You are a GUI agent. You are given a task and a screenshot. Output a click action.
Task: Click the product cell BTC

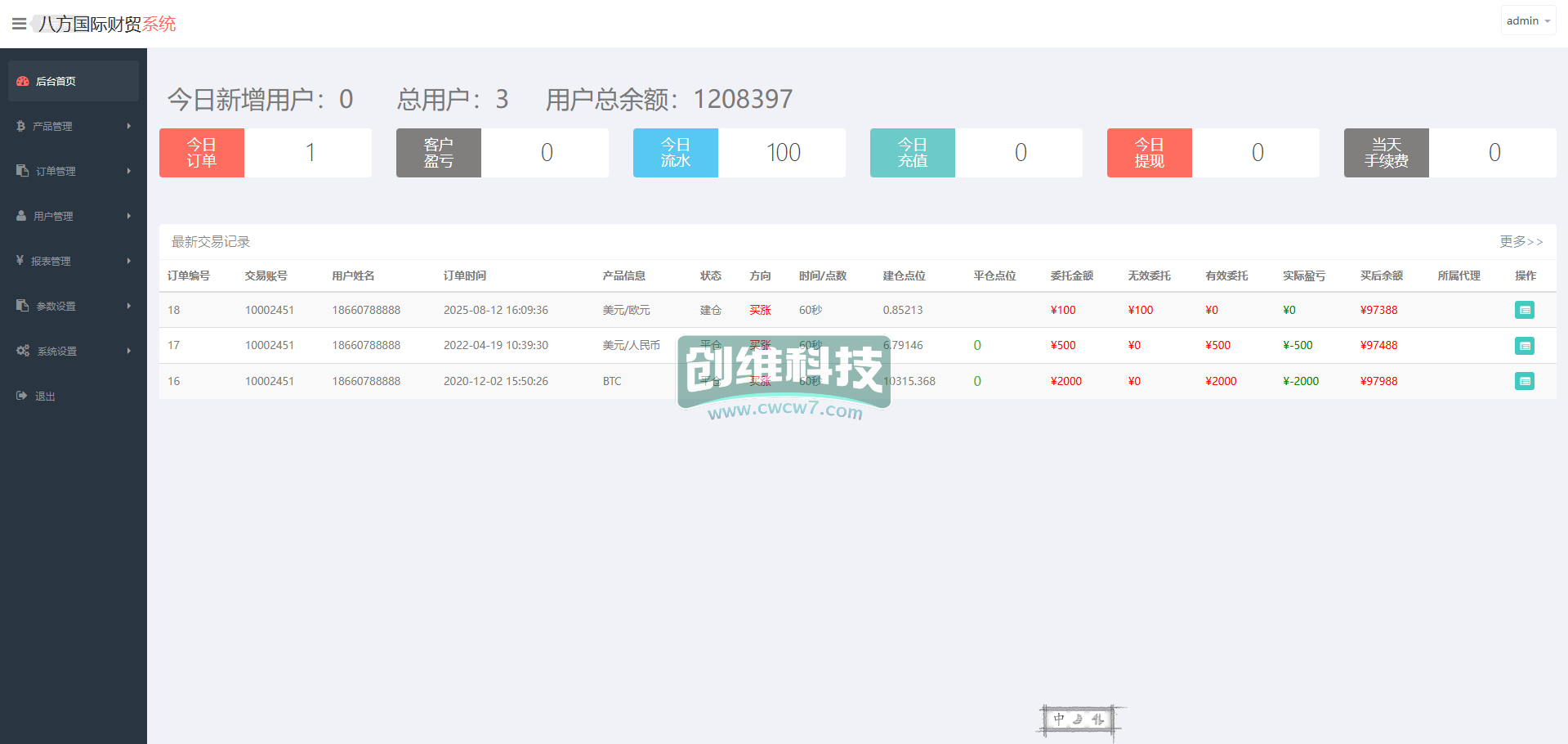[612, 382]
